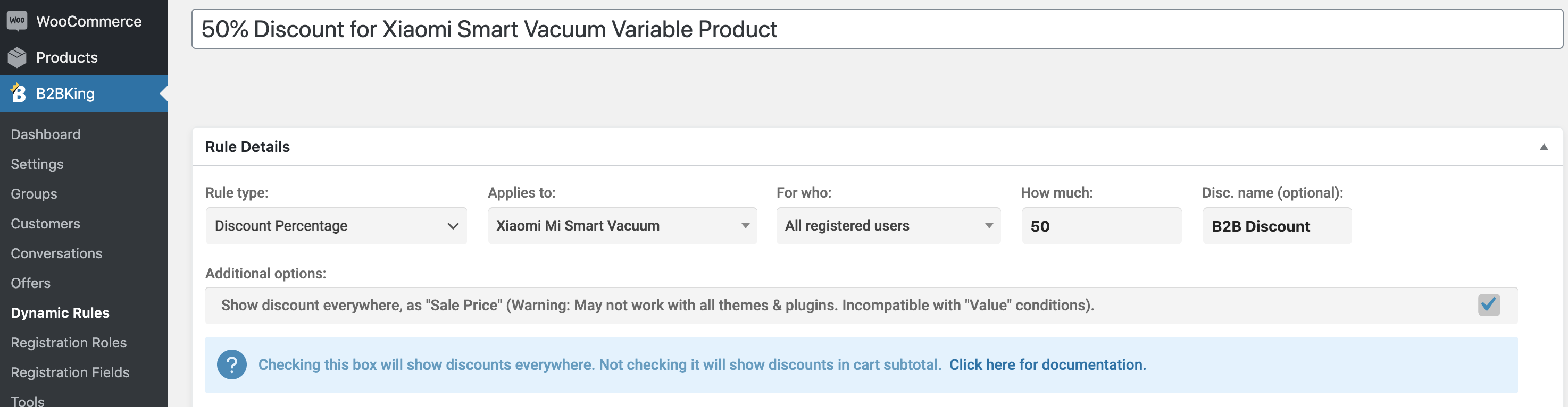Open the Conversations section

click(x=56, y=253)
